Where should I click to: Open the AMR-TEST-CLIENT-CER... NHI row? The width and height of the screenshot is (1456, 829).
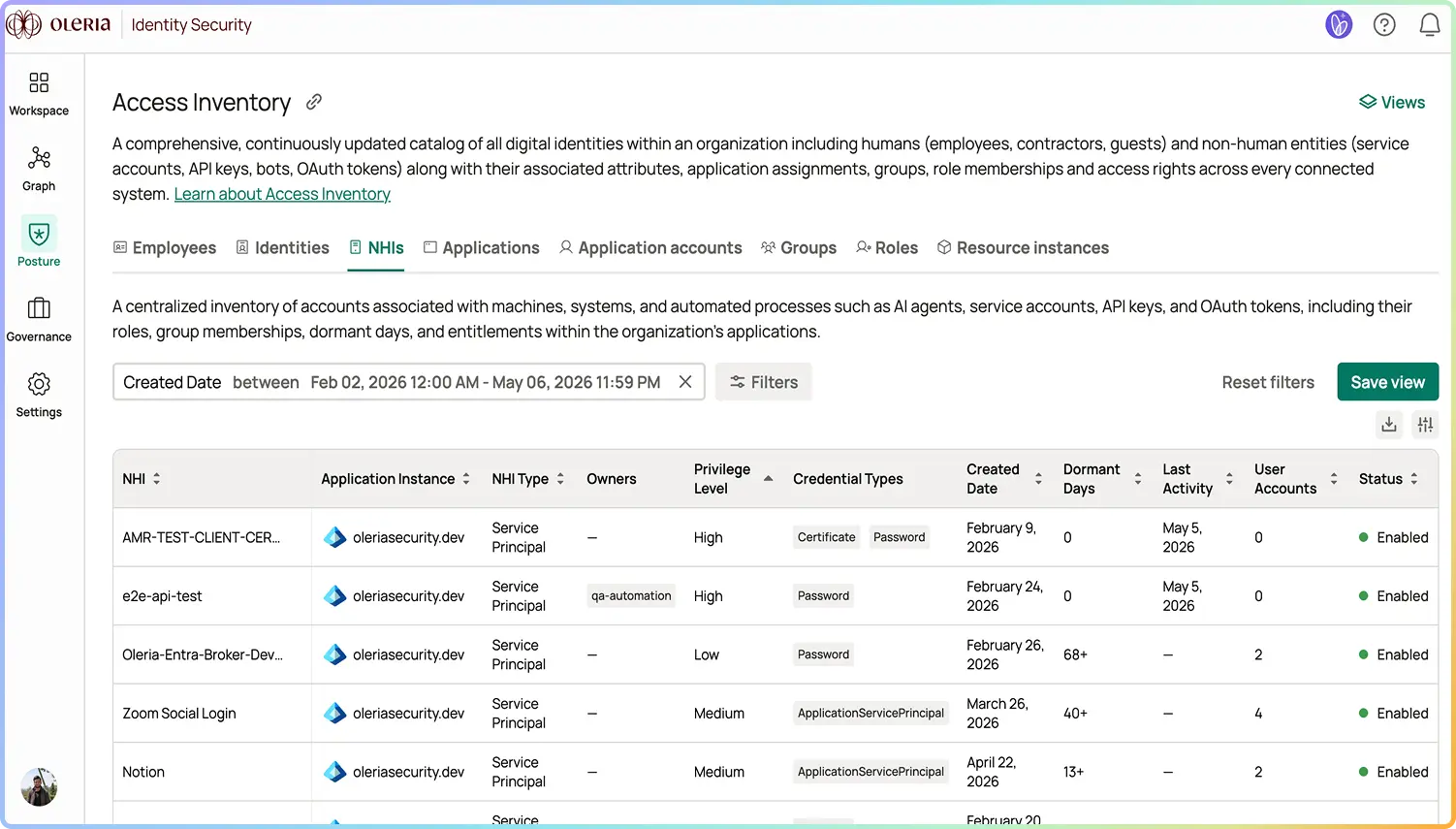[x=201, y=537]
